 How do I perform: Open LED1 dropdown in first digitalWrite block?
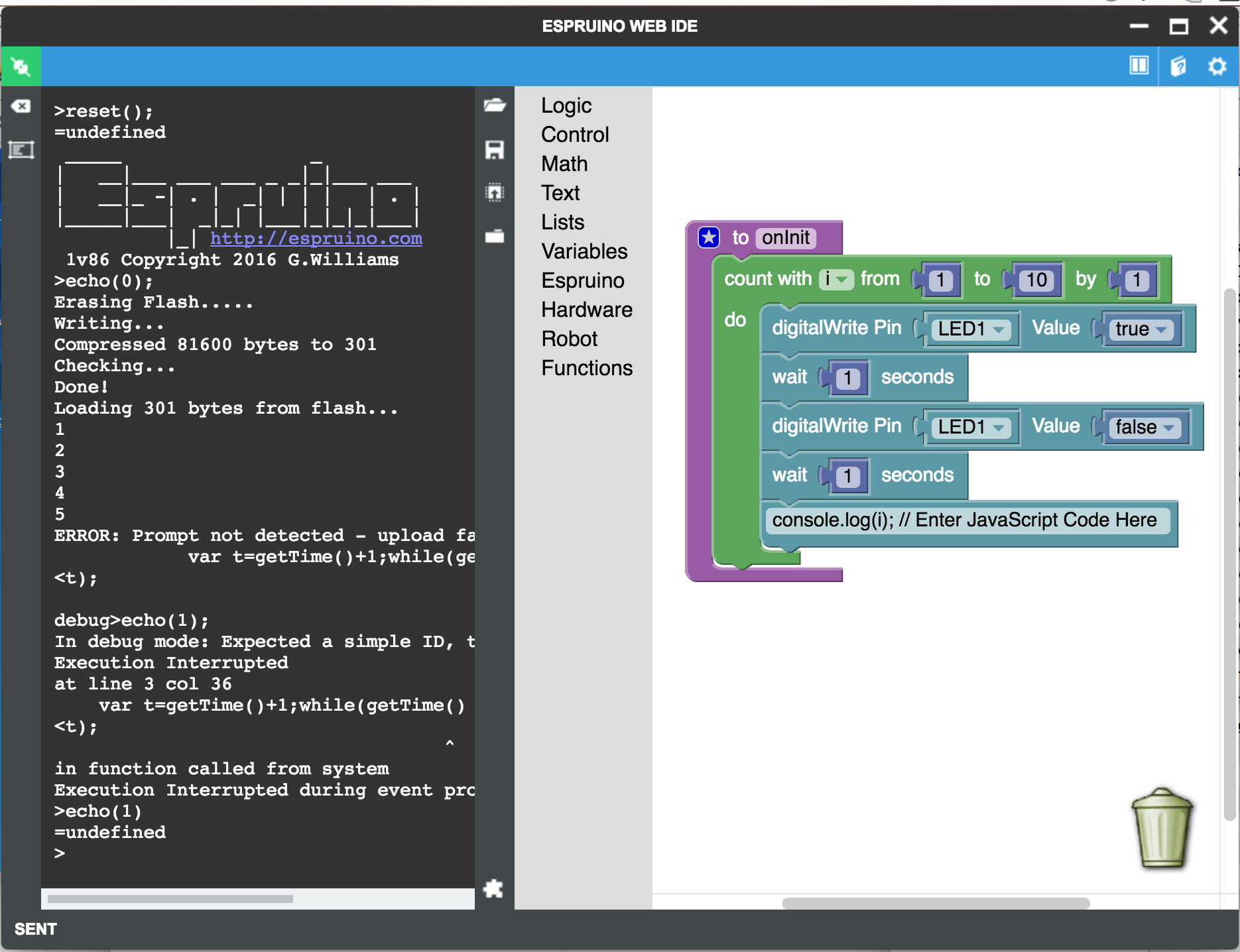coord(973,329)
